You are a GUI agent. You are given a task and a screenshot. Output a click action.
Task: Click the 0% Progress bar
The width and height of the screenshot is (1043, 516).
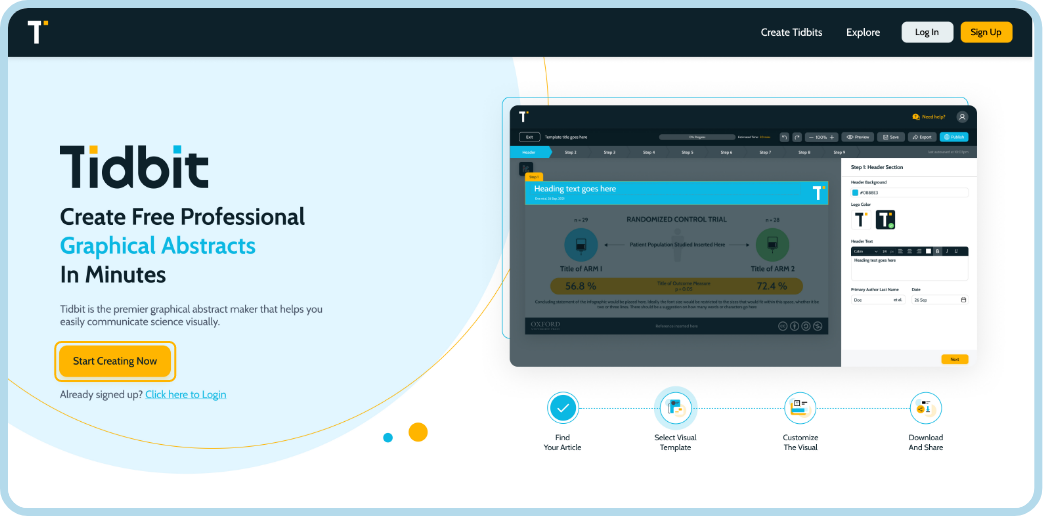click(x=697, y=137)
